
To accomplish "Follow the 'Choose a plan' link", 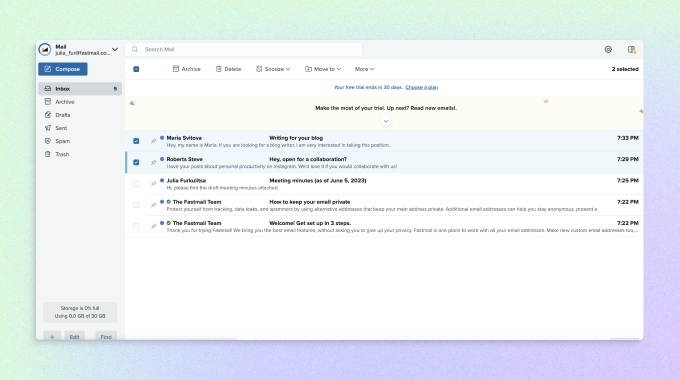I will tap(422, 87).
